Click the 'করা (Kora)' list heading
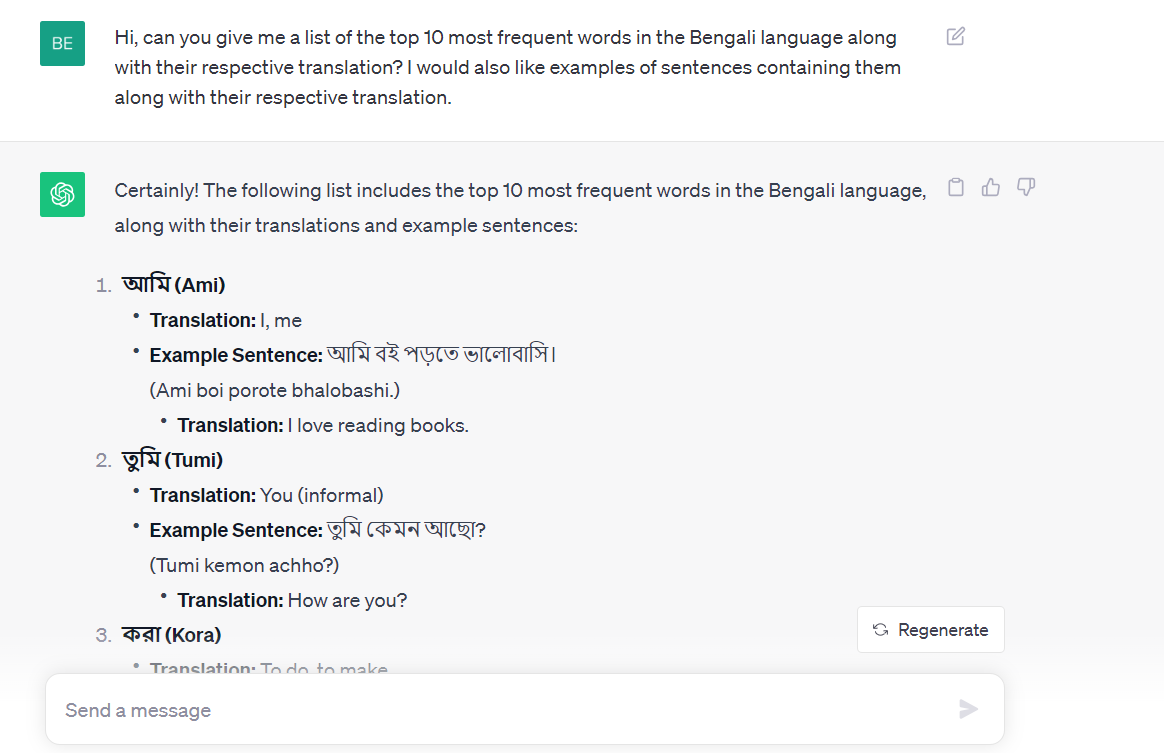Screen dimensions: 1164x753 [172, 635]
